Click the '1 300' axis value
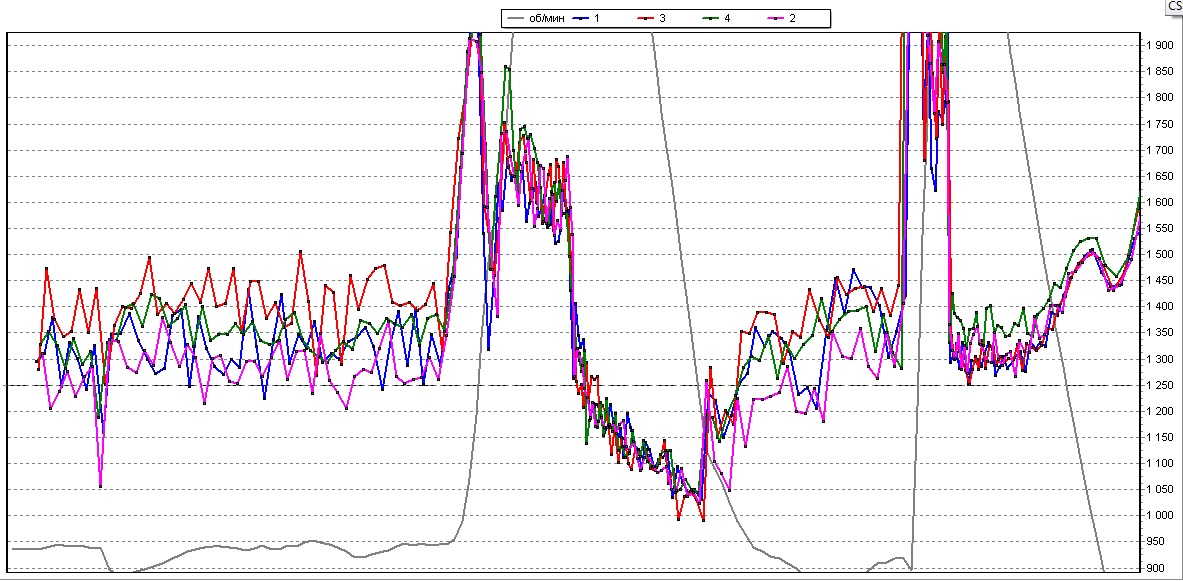The image size is (1183, 581). (1159, 359)
